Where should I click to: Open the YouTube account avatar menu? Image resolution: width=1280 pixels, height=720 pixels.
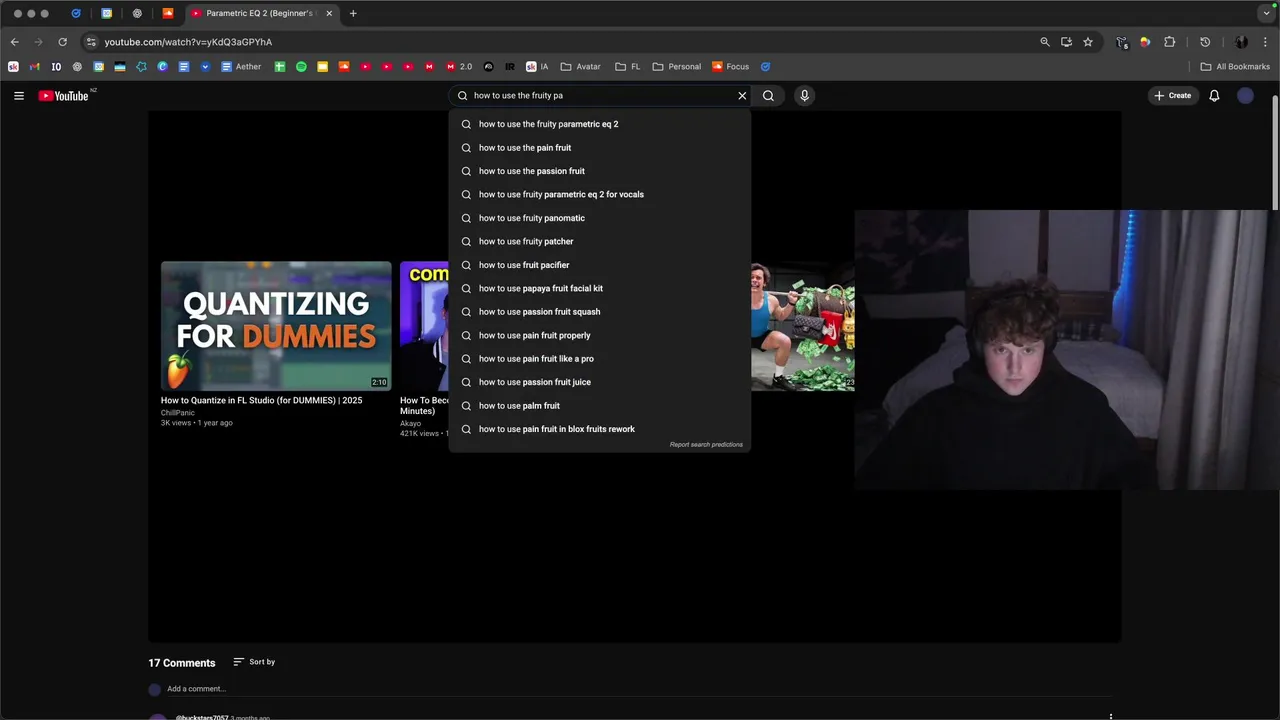pos(1245,96)
